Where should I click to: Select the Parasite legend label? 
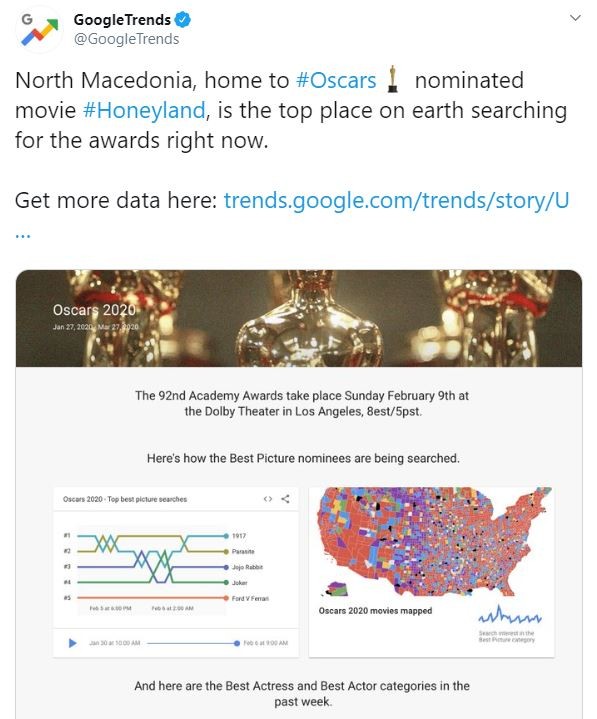pos(243,552)
